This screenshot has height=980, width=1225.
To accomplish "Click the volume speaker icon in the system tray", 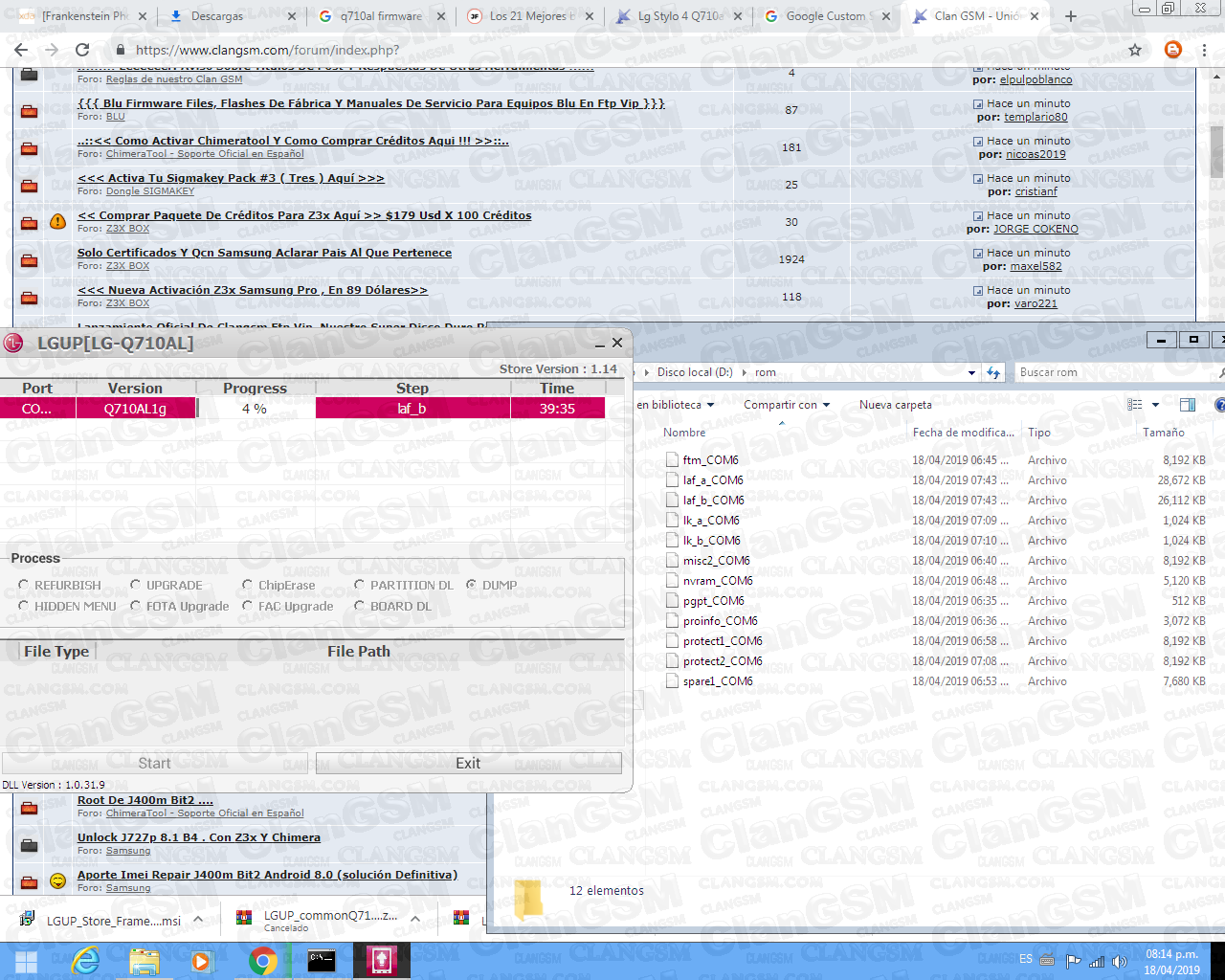I will click(1119, 962).
